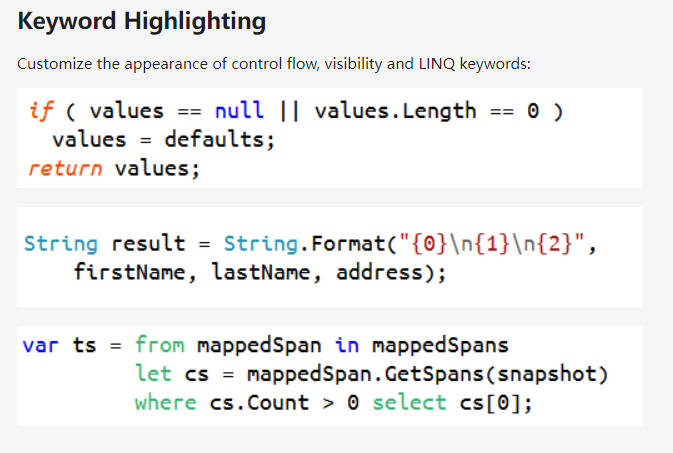Click 'mappedSpan.GetSpans(snapshot)' text
Viewport: 673px width, 453px height.
pos(427,374)
